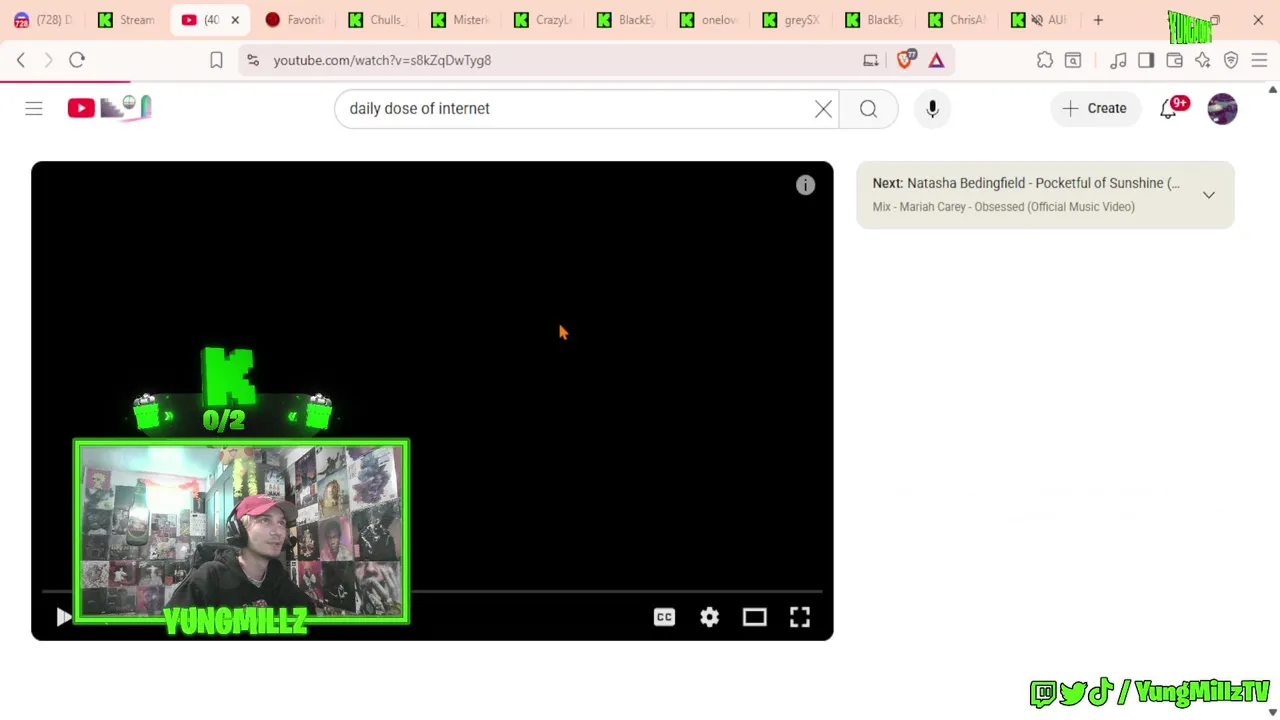Switch to the Stream tab

(128, 20)
